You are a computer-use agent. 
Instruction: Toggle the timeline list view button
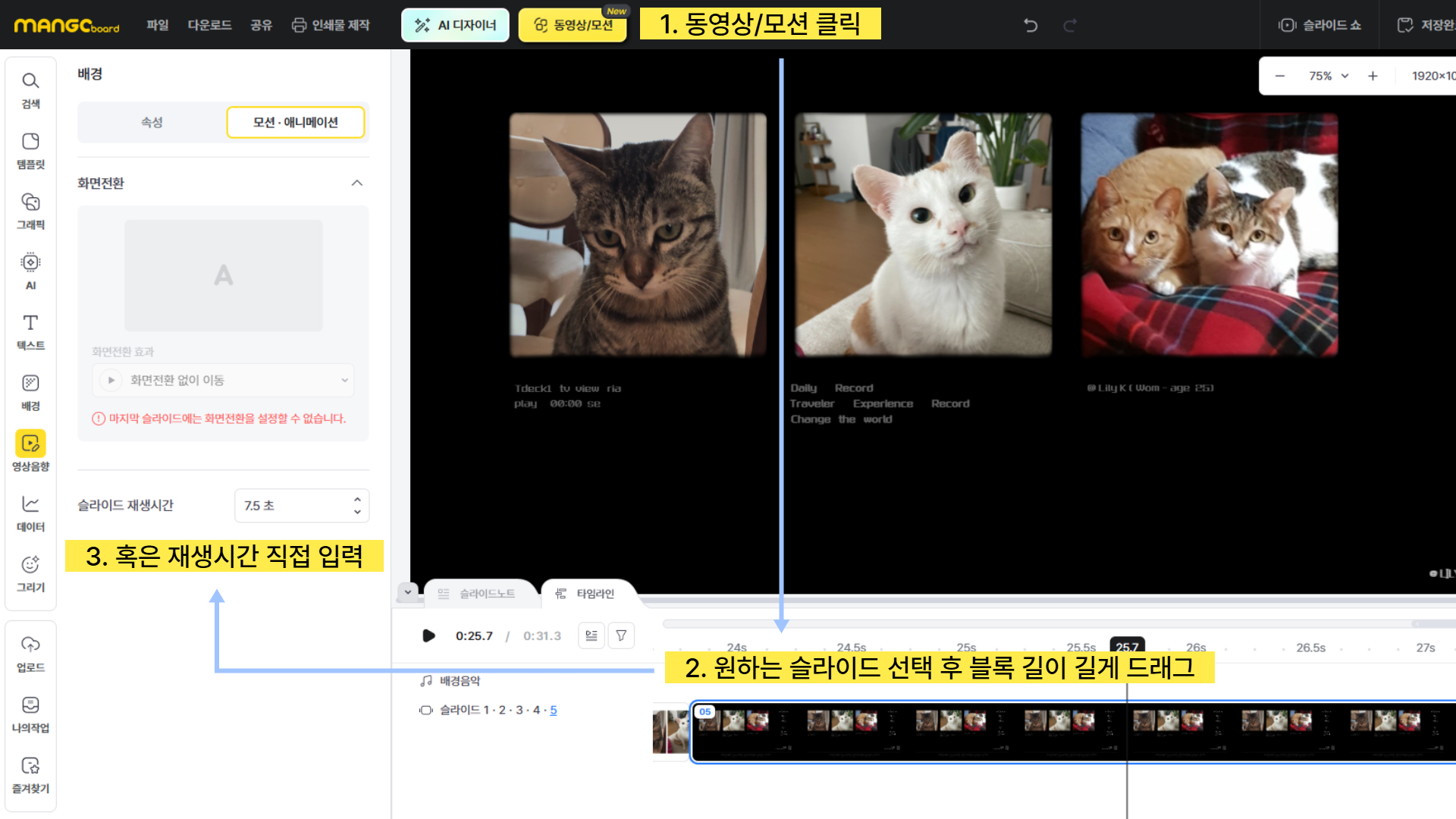591,635
